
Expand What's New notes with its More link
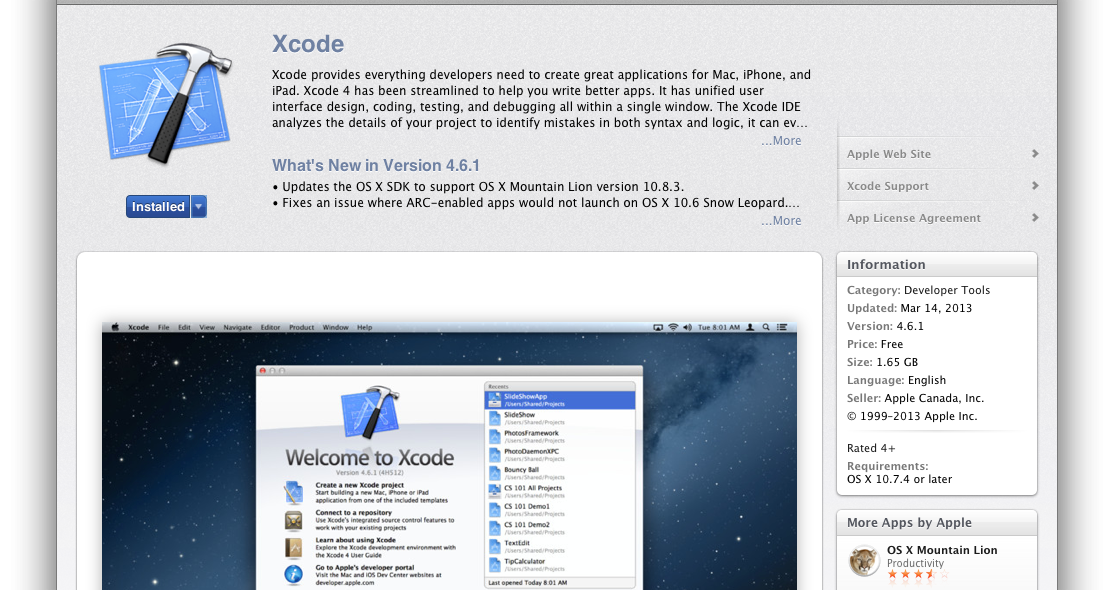[x=782, y=221]
